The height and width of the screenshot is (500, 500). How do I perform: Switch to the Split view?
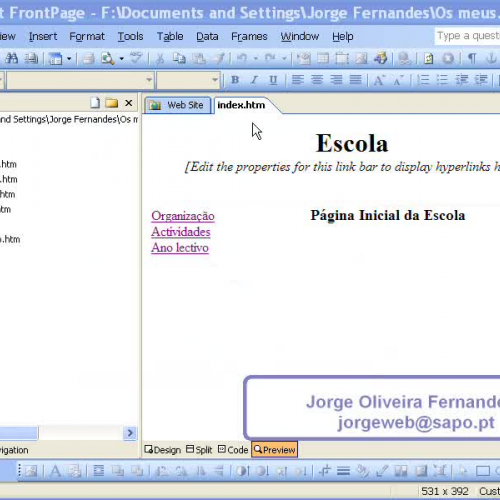click(199, 450)
